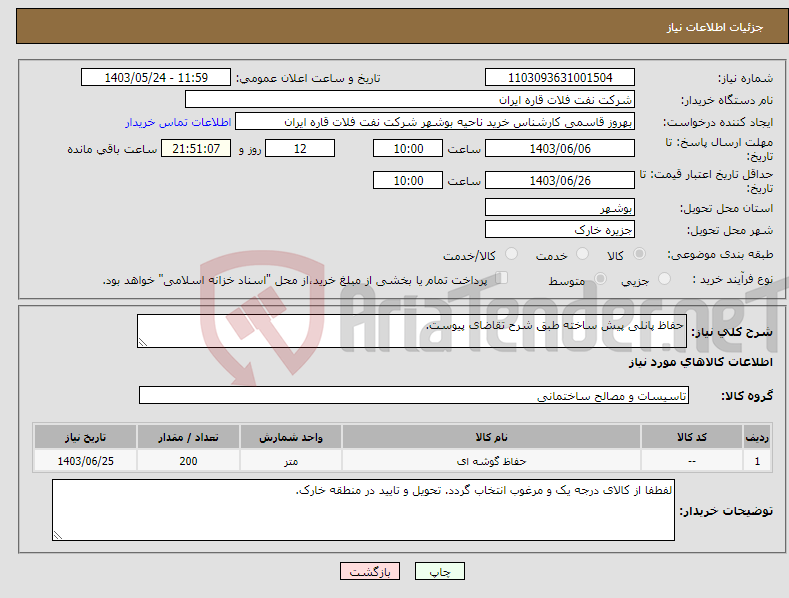789x598 pixels.
Task: Click the response deadline date 1403/06/06
Action: click(x=560, y=148)
